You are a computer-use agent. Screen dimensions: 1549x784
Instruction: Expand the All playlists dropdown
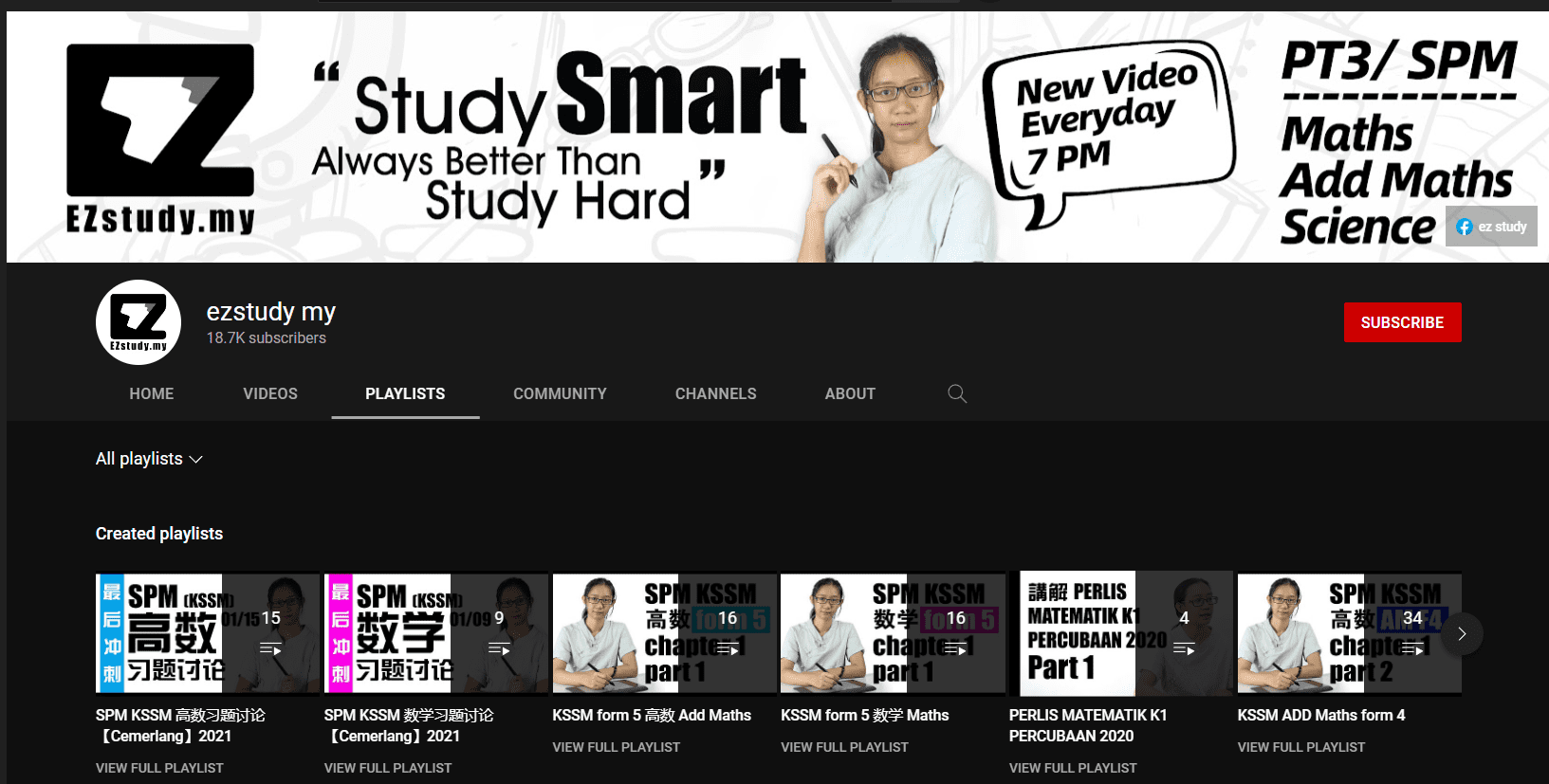(x=149, y=459)
